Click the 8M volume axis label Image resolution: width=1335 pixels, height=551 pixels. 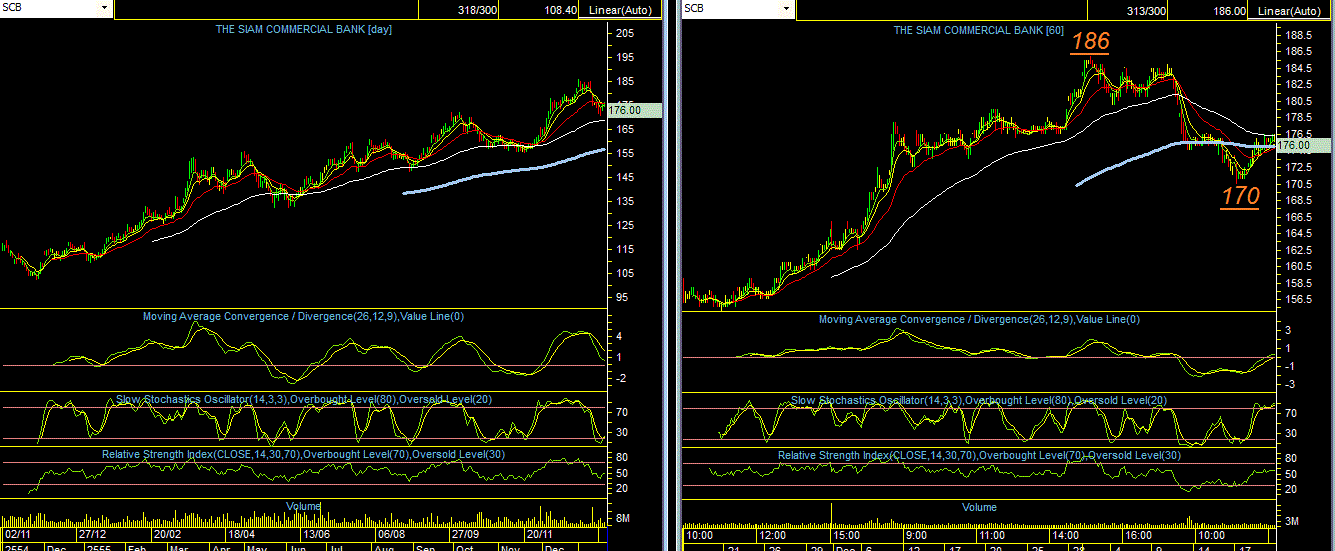click(622, 518)
